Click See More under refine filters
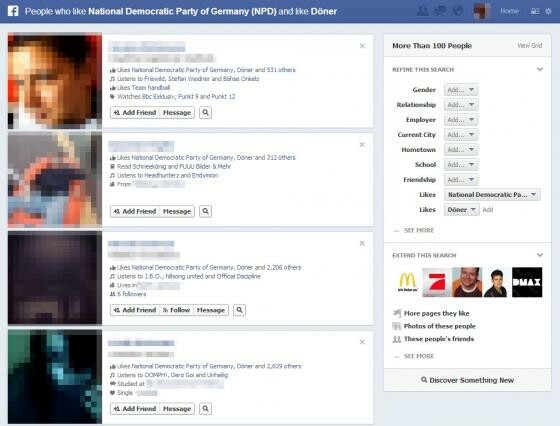Image resolution: width=560 pixels, height=426 pixels. click(419, 230)
